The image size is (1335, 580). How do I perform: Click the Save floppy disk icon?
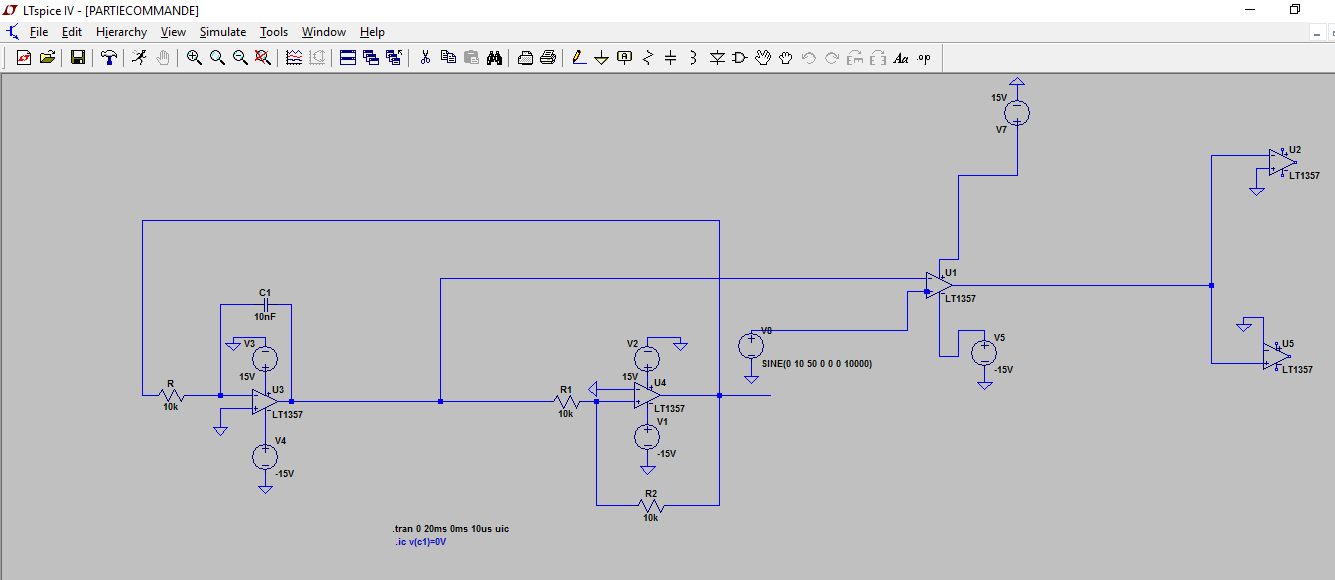click(x=78, y=58)
